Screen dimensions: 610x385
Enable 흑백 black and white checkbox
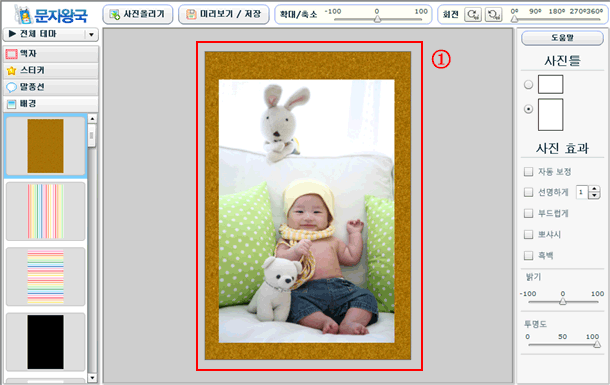point(528,256)
